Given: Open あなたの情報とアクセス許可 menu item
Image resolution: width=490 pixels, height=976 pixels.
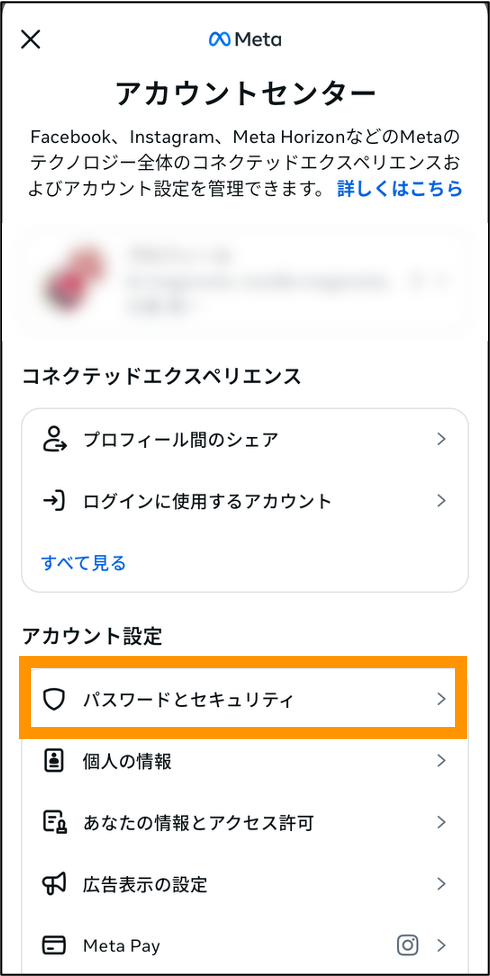Looking at the screenshot, I should click(245, 823).
